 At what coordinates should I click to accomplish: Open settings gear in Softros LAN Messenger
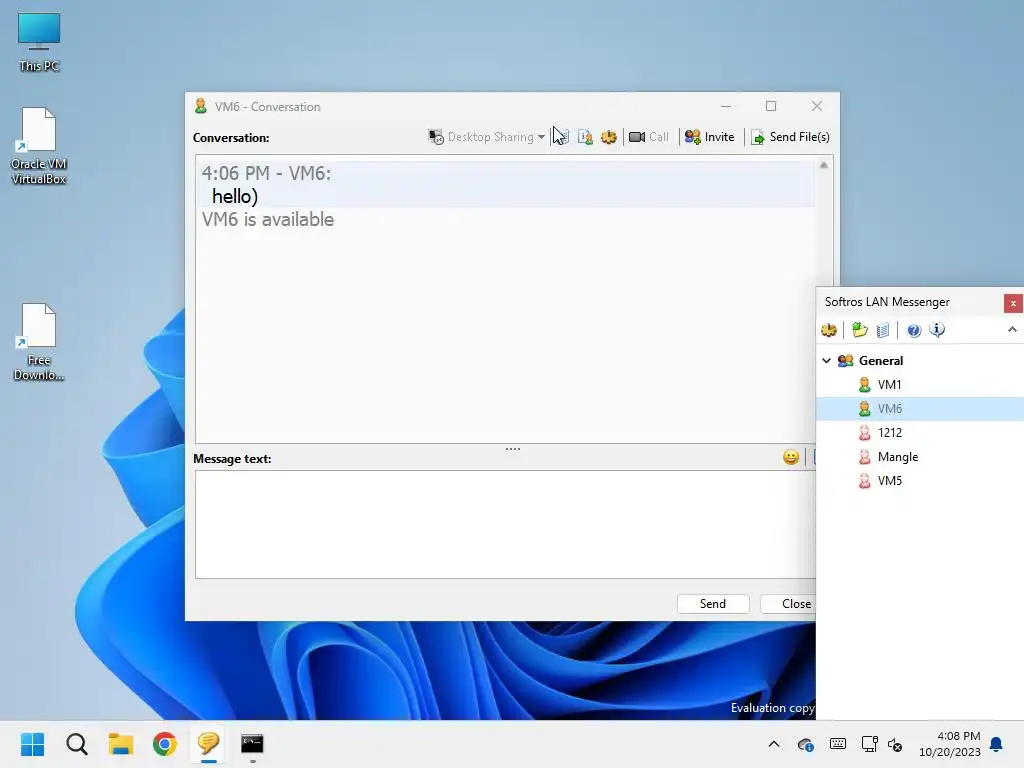pyautogui.click(x=829, y=330)
